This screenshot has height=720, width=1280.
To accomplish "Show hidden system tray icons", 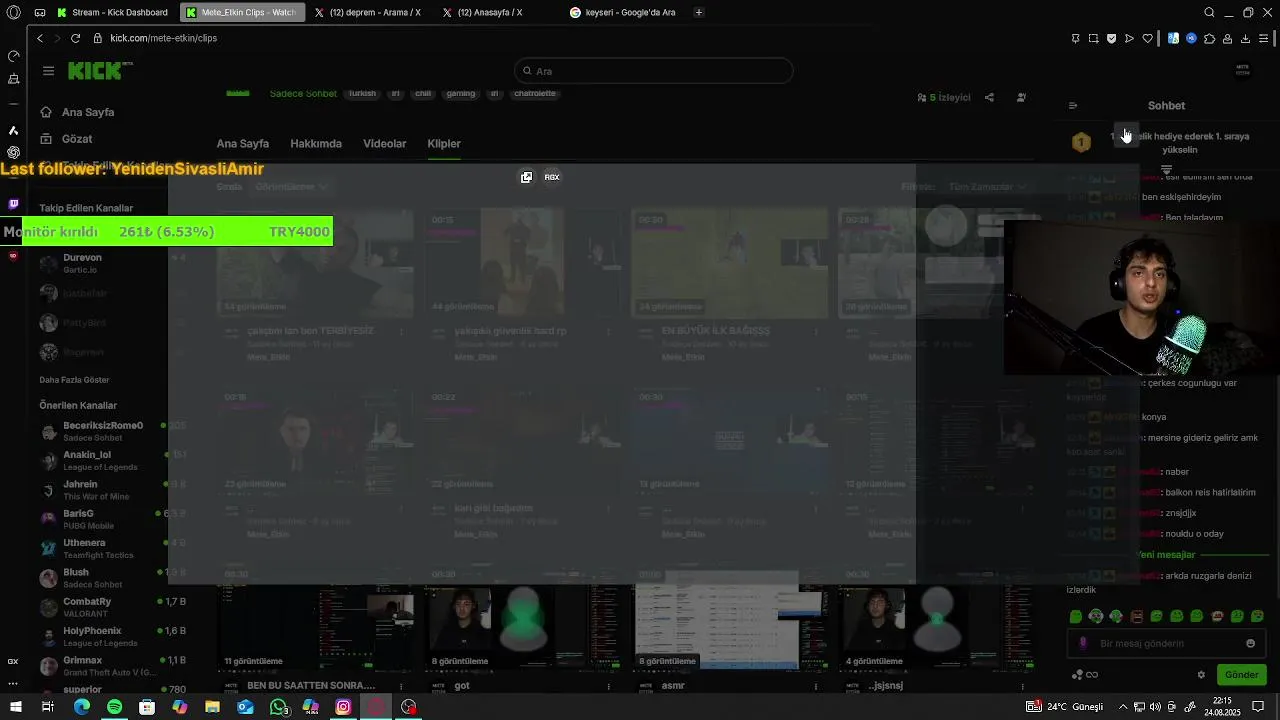I will pyautogui.click(x=1121, y=707).
